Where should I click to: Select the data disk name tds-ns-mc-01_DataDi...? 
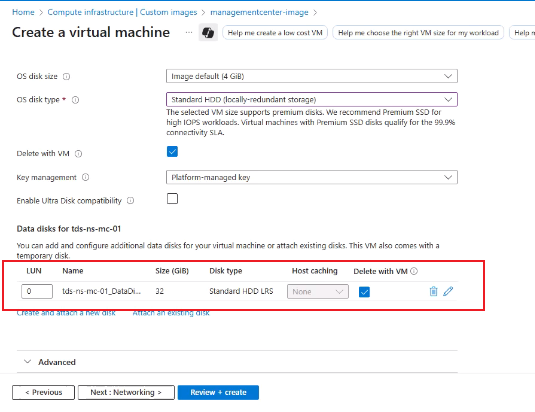(101, 291)
